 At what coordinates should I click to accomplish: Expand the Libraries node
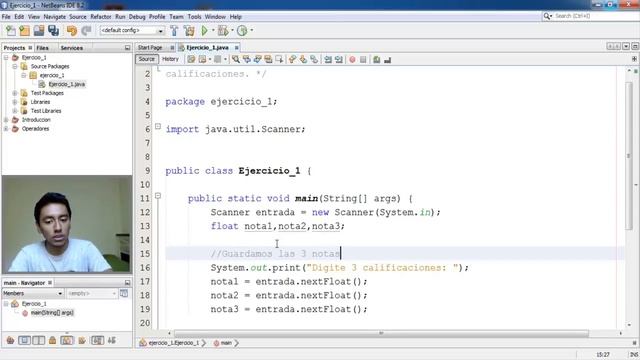[15, 102]
